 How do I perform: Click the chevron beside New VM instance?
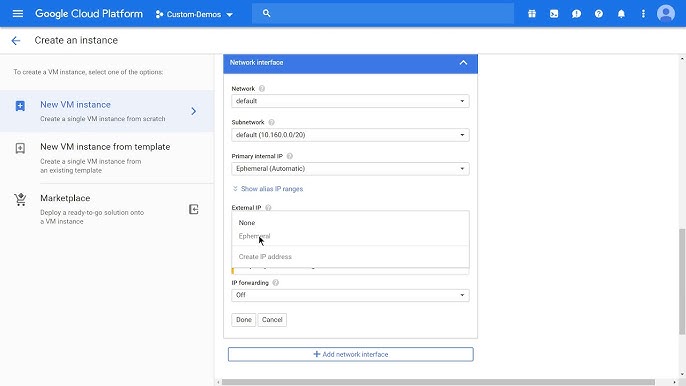tap(194, 111)
